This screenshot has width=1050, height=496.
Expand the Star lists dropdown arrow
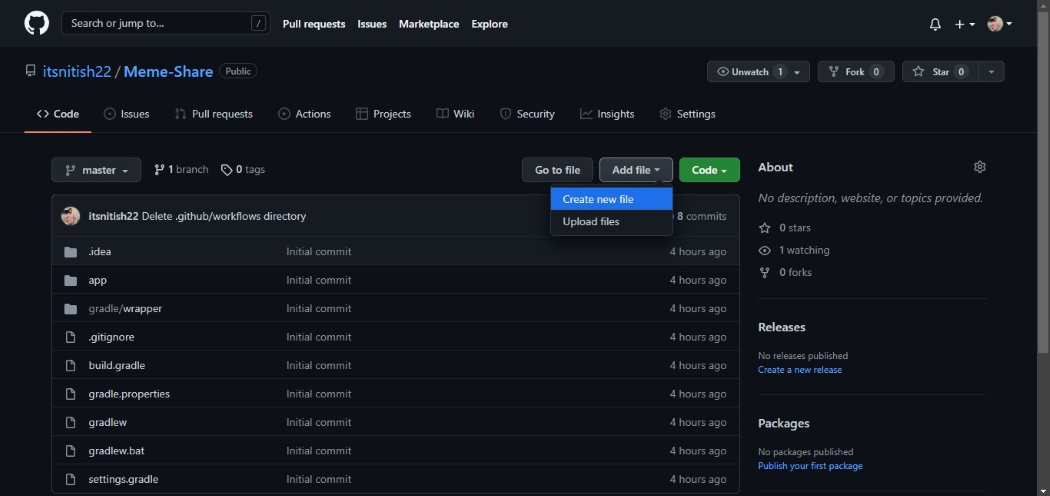point(991,72)
